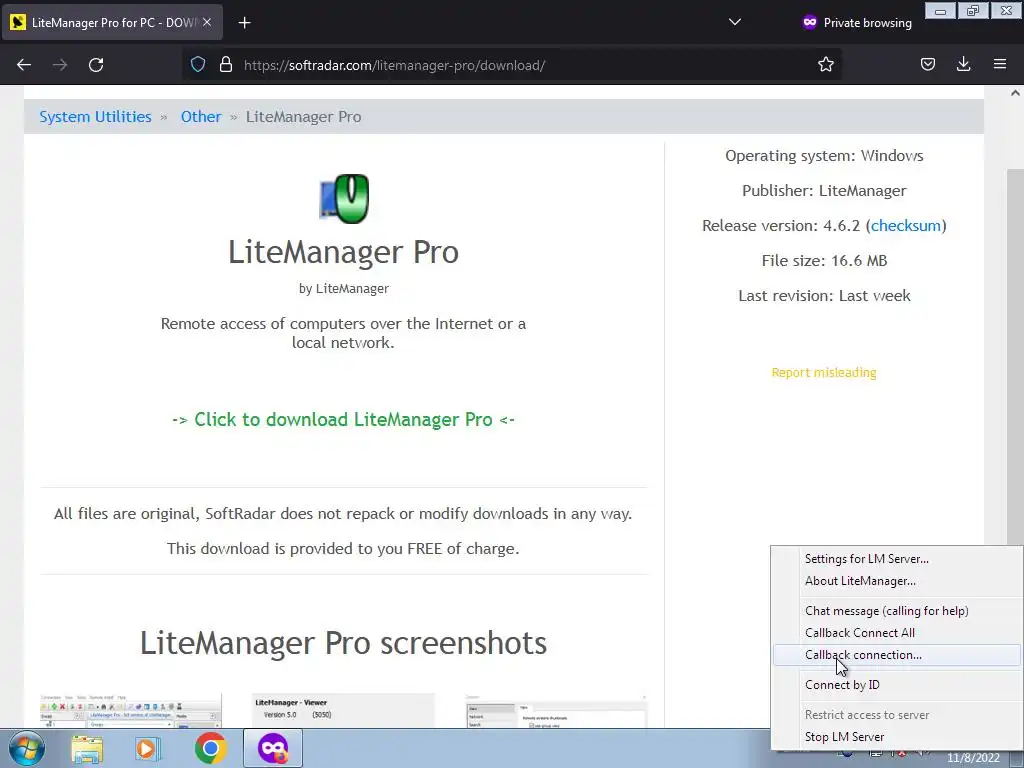Image resolution: width=1024 pixels, height=768 pixels.
Task: Bookmark this page with the star icon
Action: point(825,64)
